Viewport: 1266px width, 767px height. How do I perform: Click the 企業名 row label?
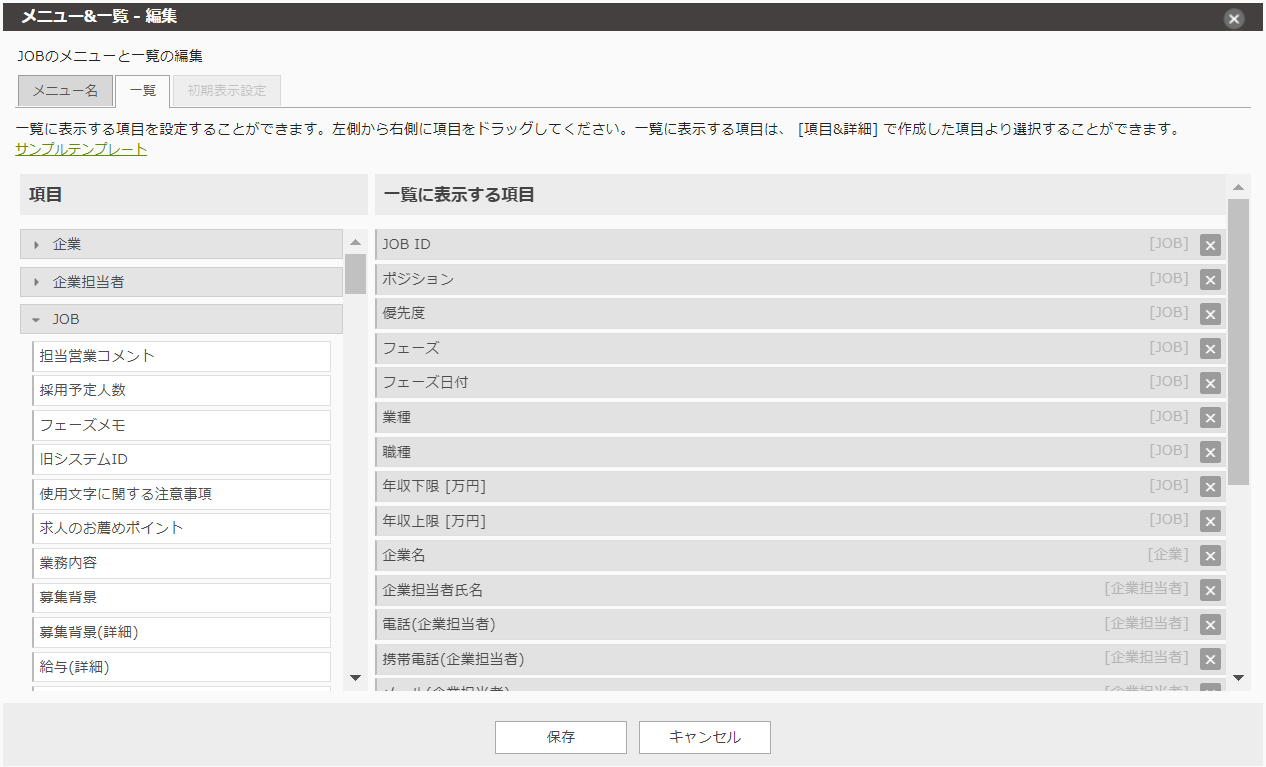coord(404,555)
